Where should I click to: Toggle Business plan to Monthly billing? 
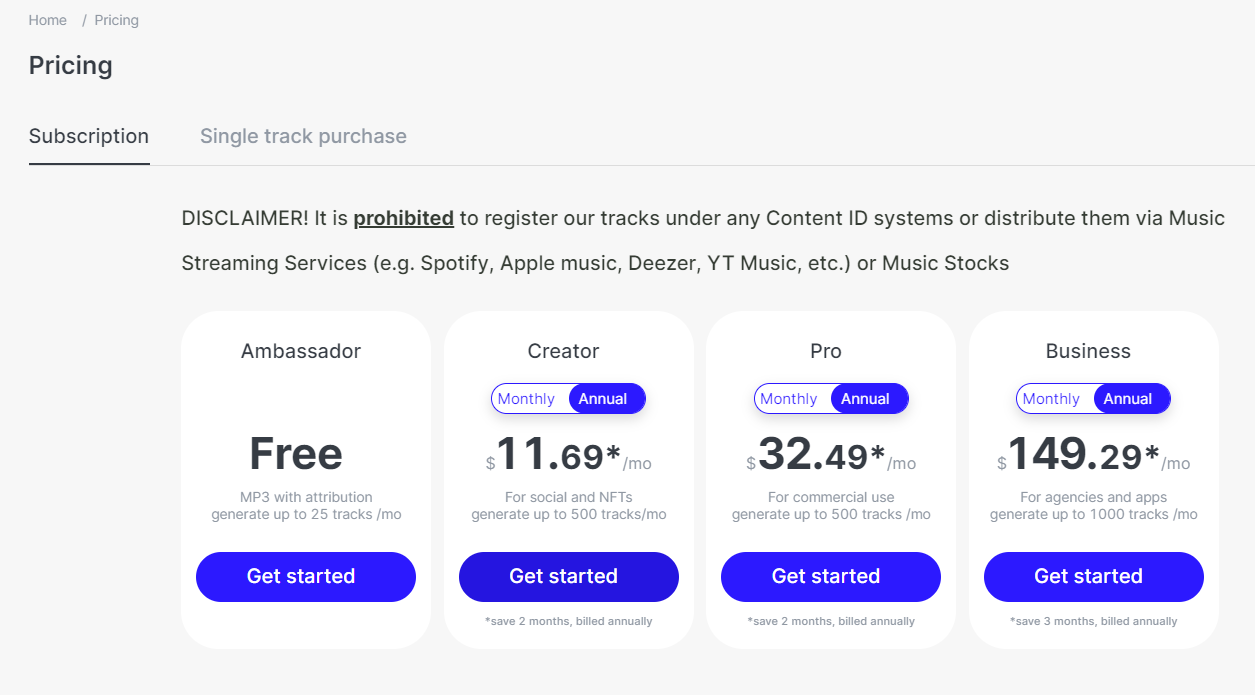[1052, 399]
